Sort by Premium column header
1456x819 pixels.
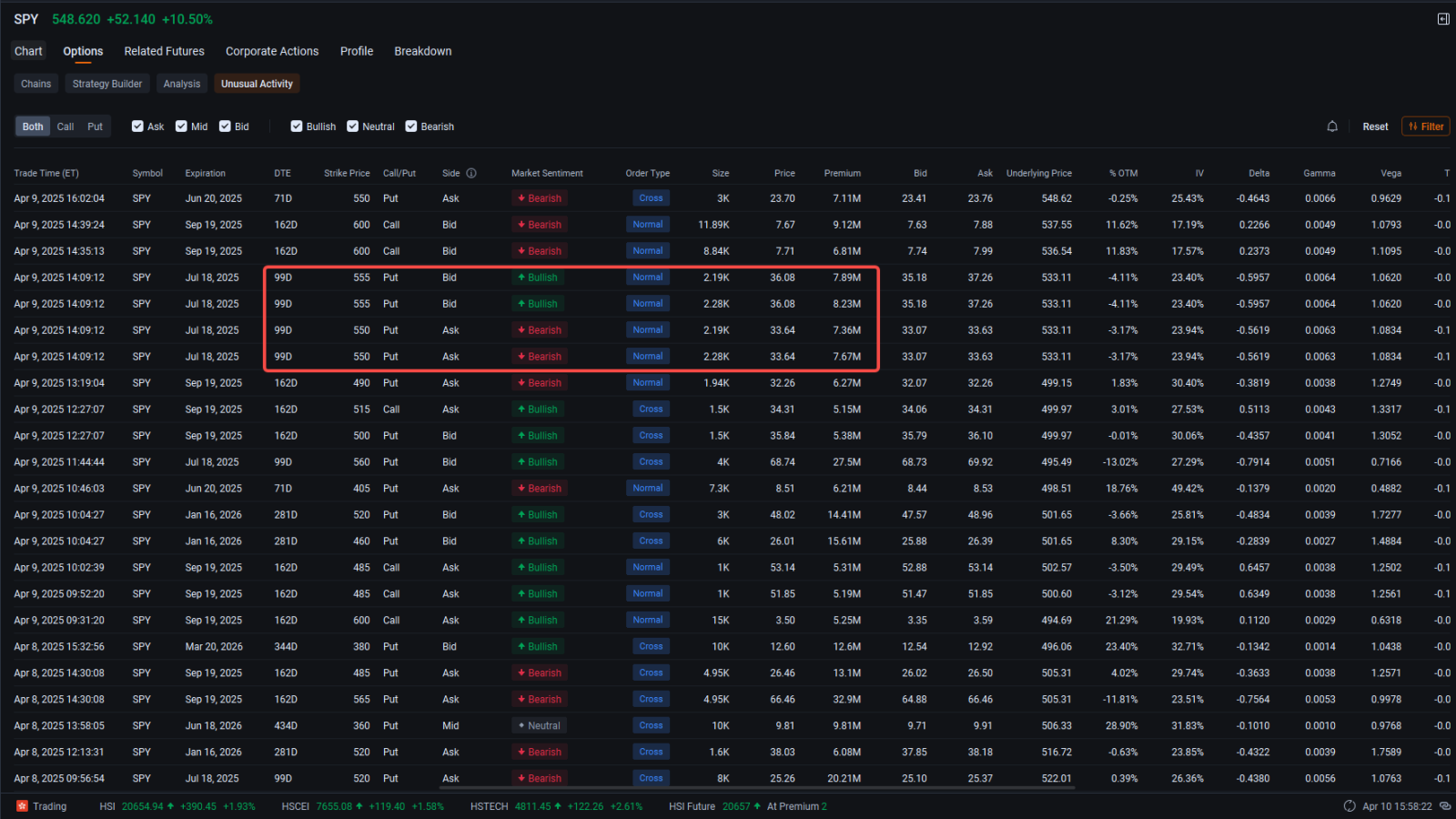(x=843, y=173)
